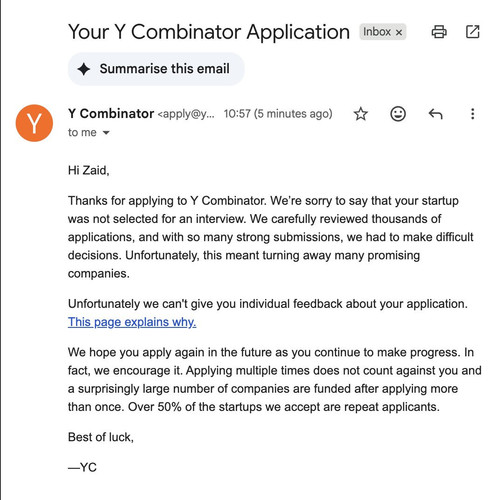Click the —YC signature text
The height and width of the screenshot is (500, 494).
82,467
